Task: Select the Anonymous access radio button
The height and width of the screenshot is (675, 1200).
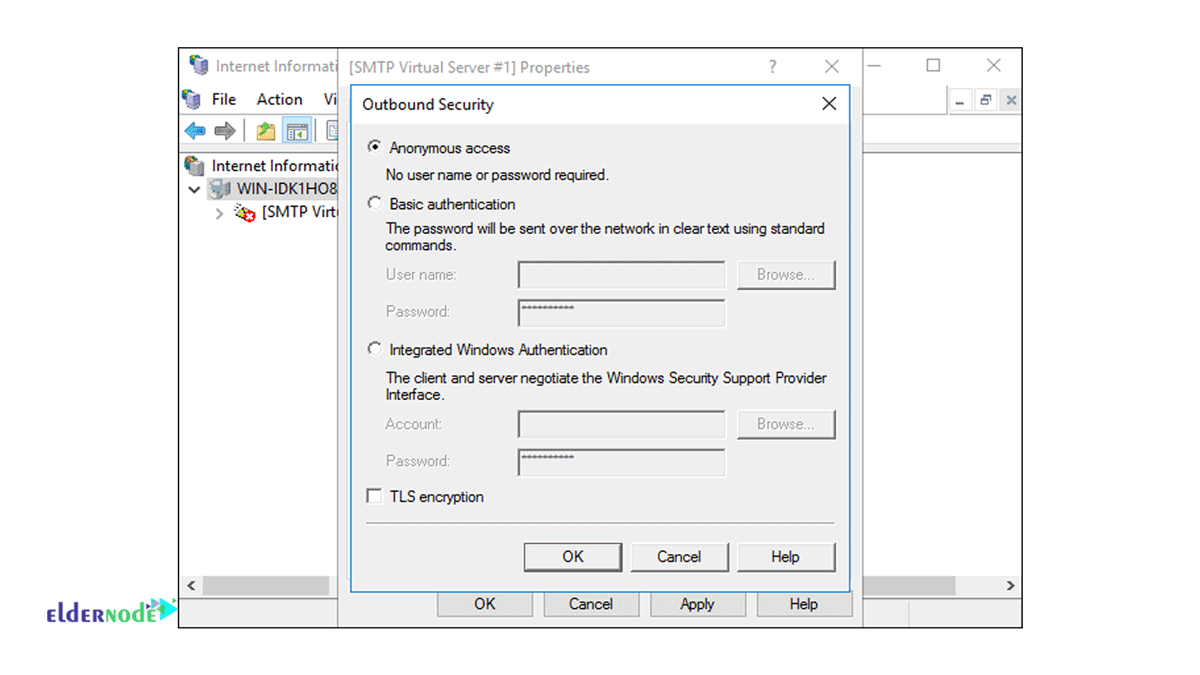Action: [x=375, y=147]
